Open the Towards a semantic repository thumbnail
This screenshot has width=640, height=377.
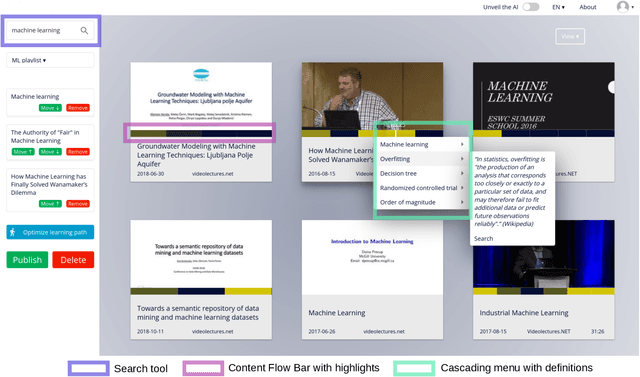pyautogui.click(x=201, y=254)
